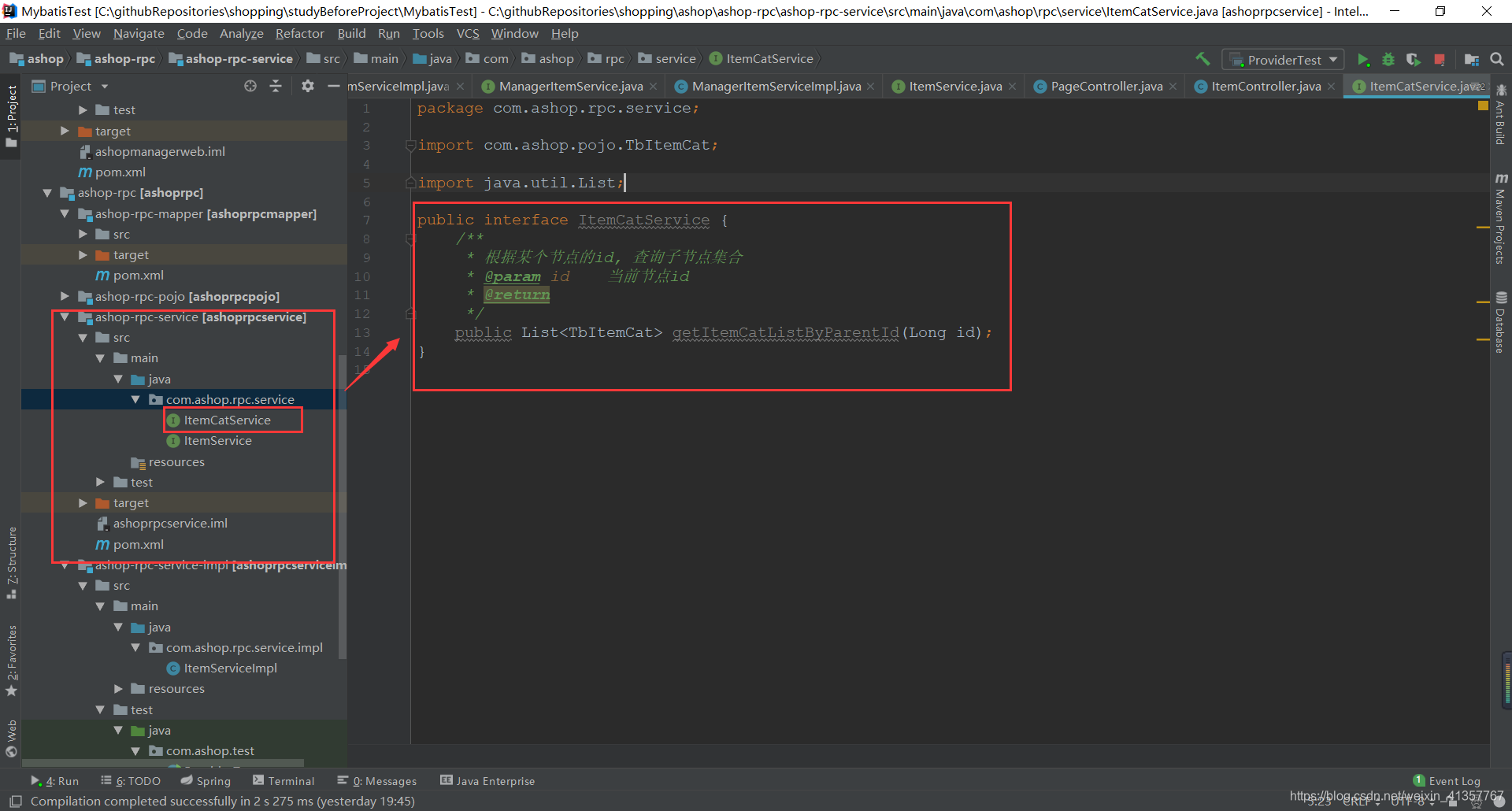Image resolution: width=1512 pixels, height=811 pixels.
Task: Switch to ManagerItemService.java tab
Action: tap(570, 87)
